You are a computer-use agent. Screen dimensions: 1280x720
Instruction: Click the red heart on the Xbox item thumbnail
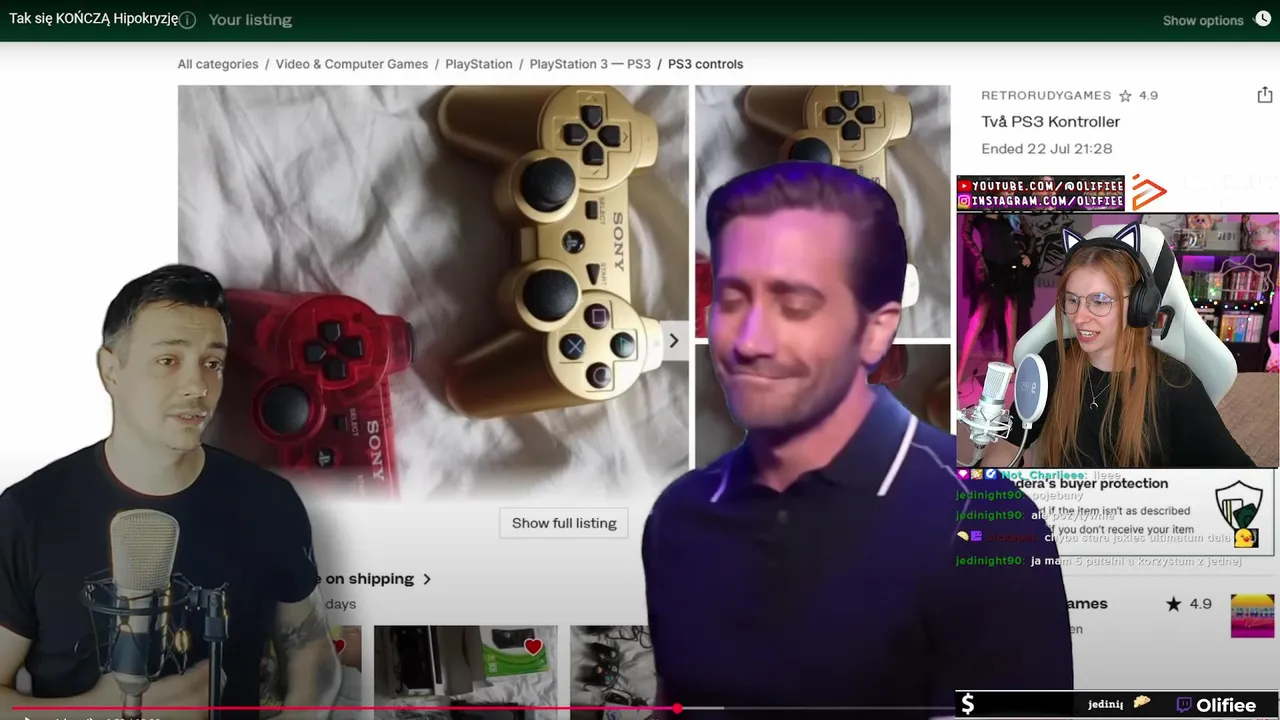click(533, 647)
